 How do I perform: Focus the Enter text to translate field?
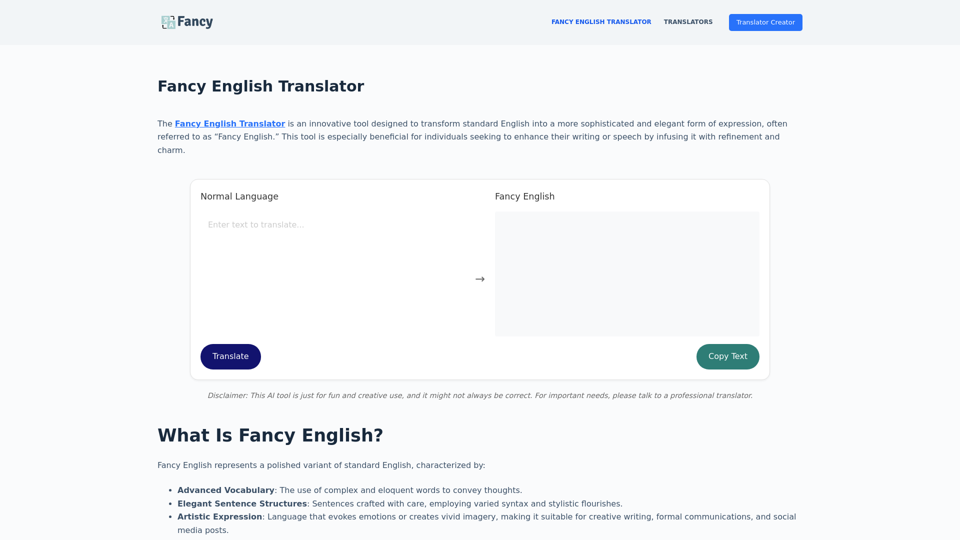pos(335,270)
